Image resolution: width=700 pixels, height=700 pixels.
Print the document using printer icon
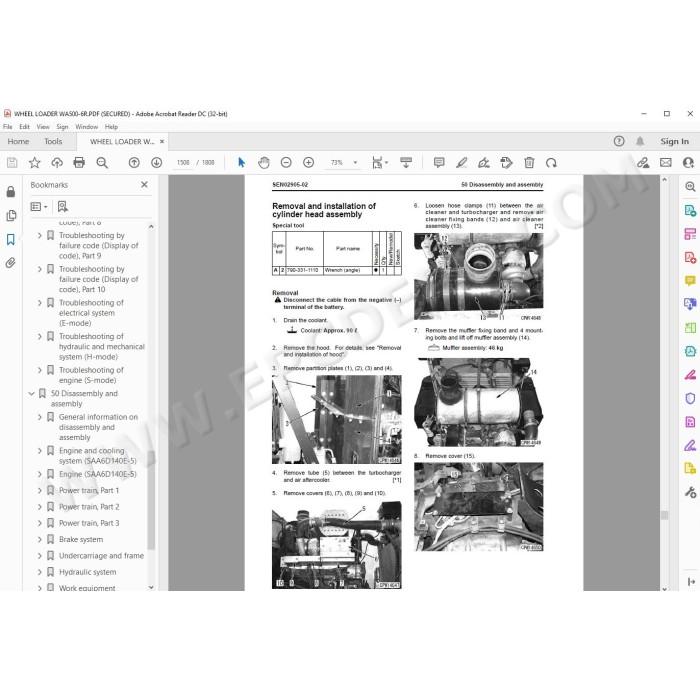(x=79, y=163)
